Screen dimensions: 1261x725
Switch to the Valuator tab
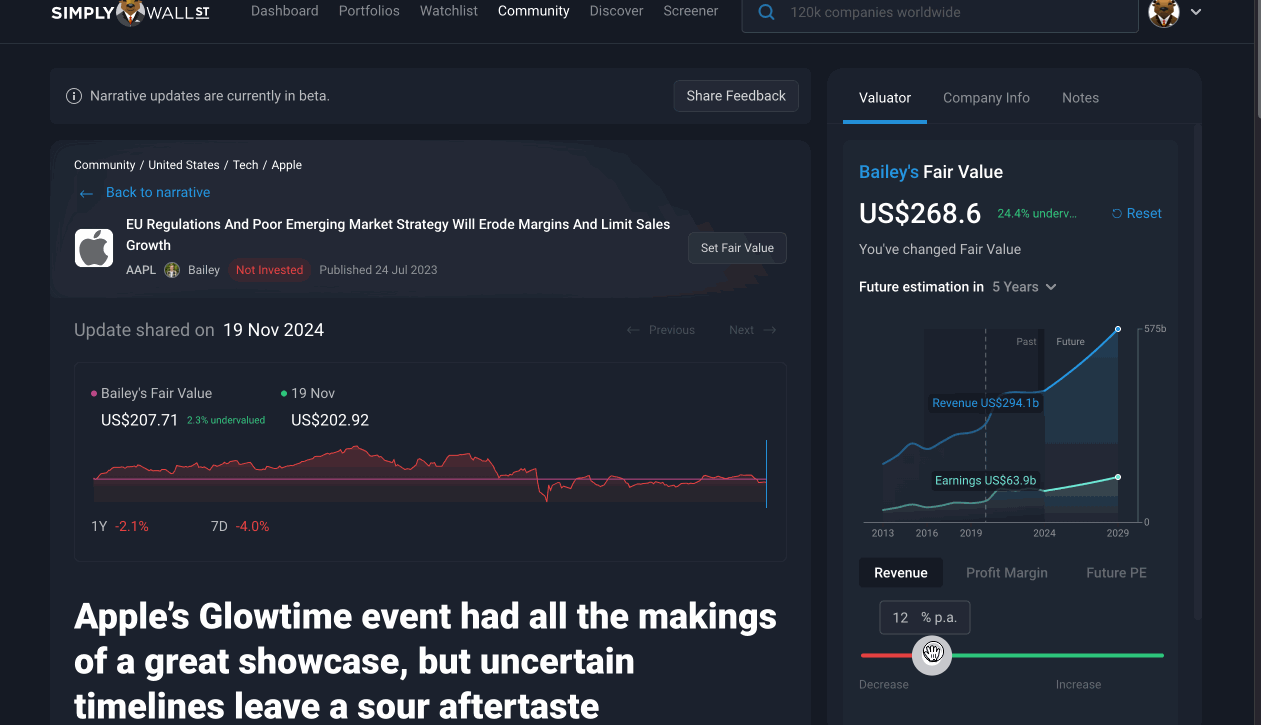(x=885, y=98)
